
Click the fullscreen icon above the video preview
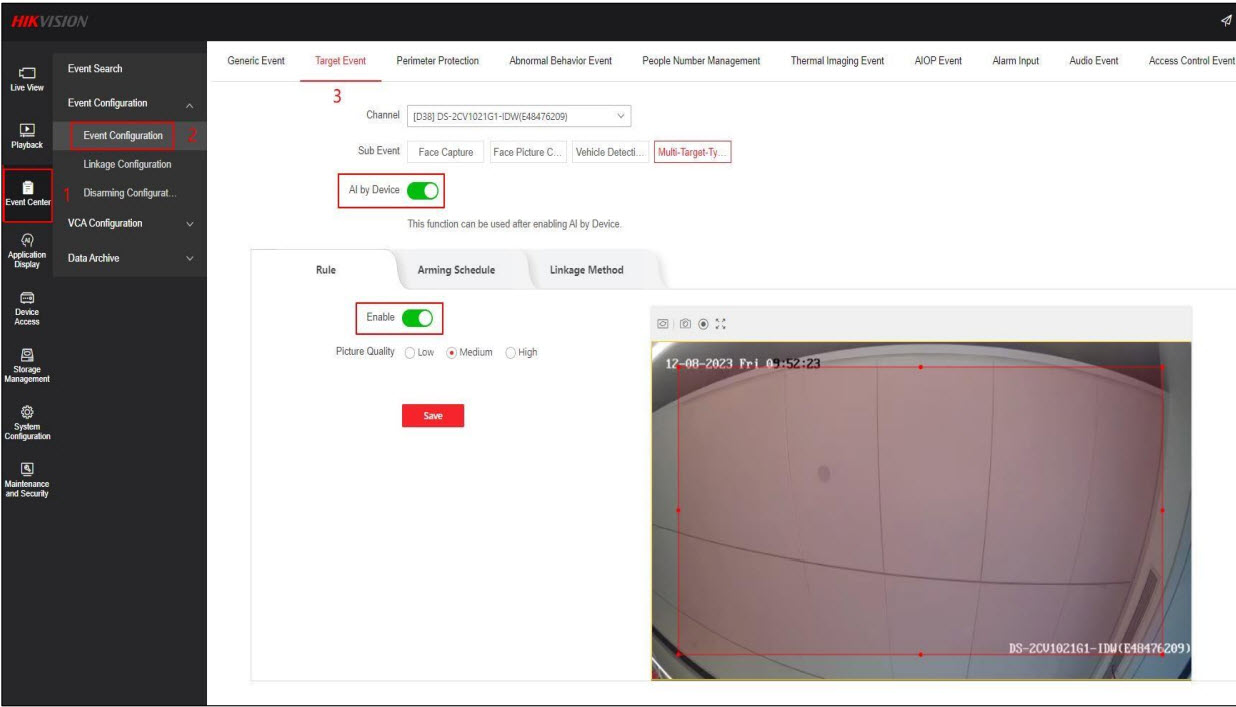(x=720, y=324)
